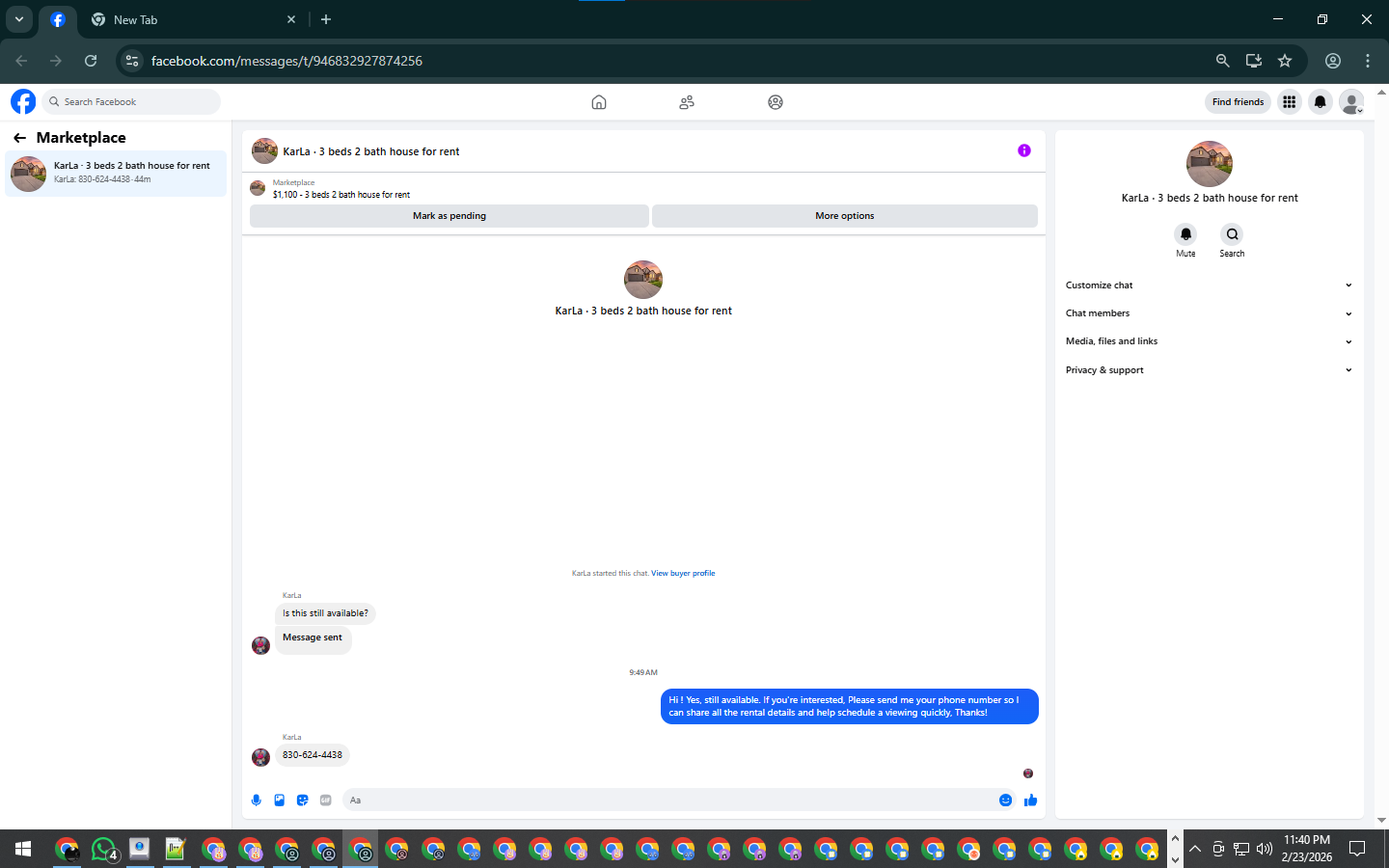Click Find friends button
1389x868 pixels.
click(1239, 101)
